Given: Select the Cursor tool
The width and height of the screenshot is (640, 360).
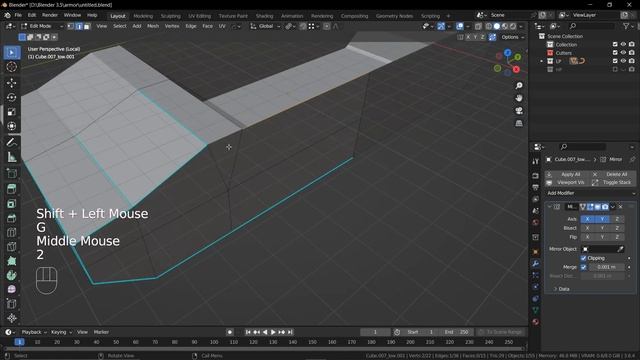Looking at the screenshot, I should tap(12, 67).
